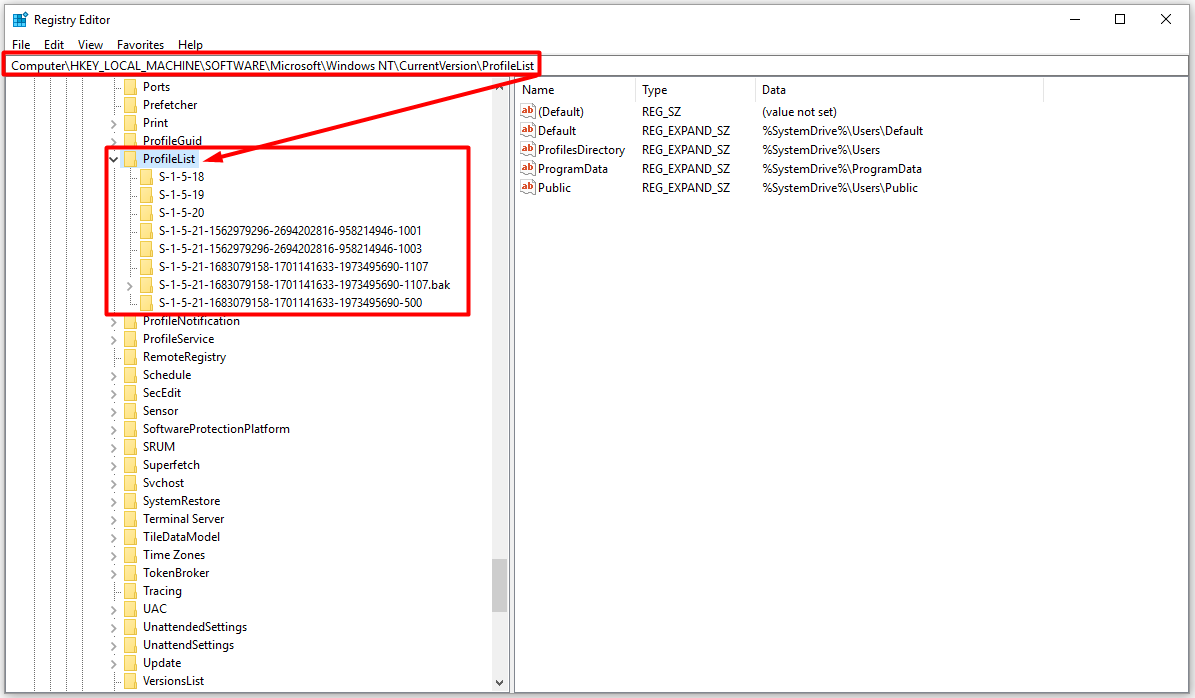Expand the Terminal Server key

pos(114,519)
